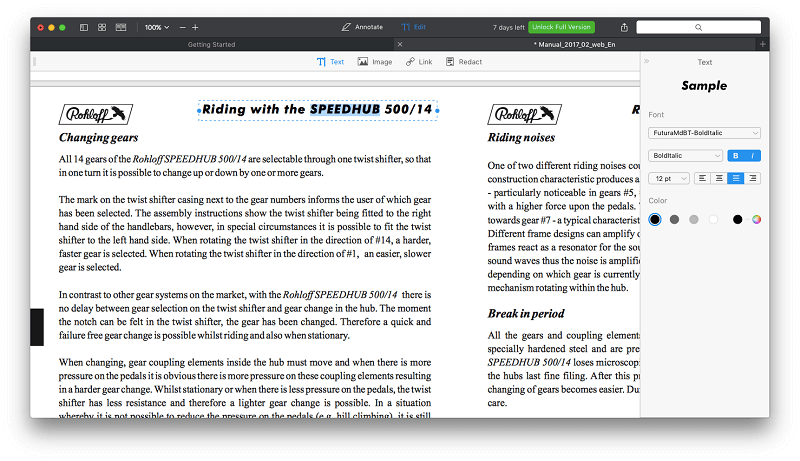
Task: Close the Getting Started tab
Action: (x=400, y=44)
